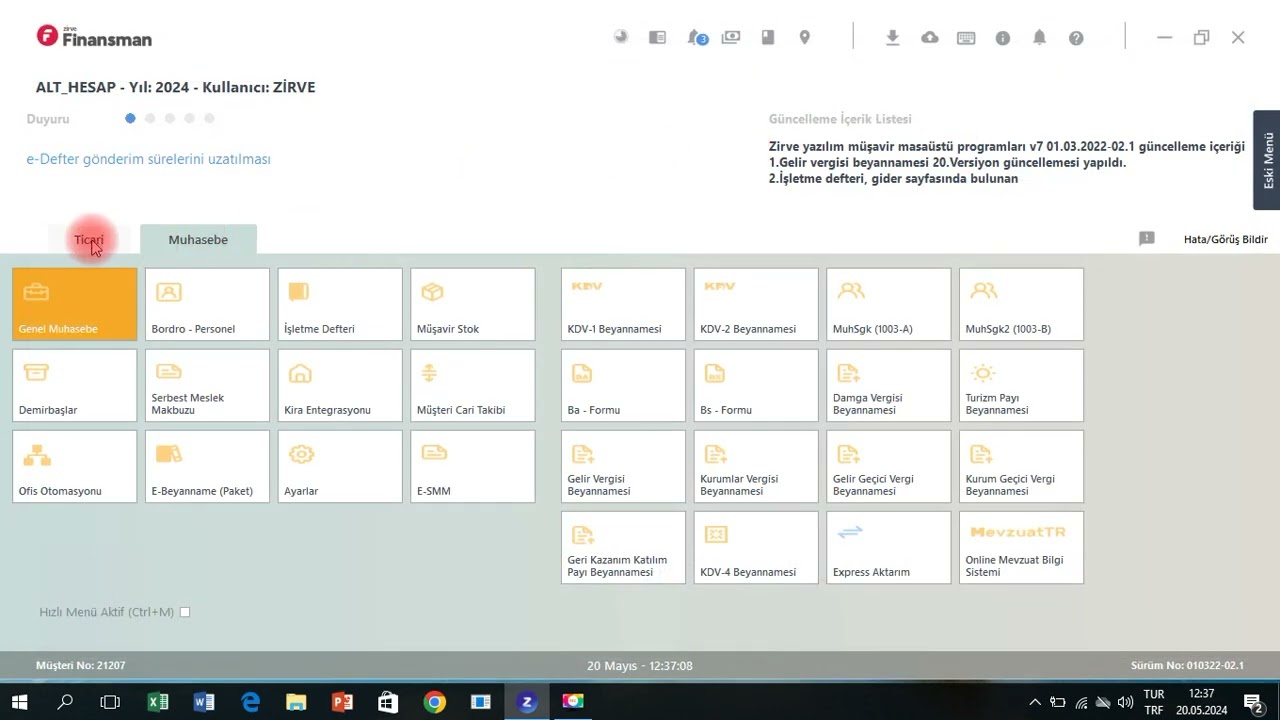This screenshot has height=720, width=1280.
Task: Click the location pin icon in the header
Action: click(x=804, y=37)
